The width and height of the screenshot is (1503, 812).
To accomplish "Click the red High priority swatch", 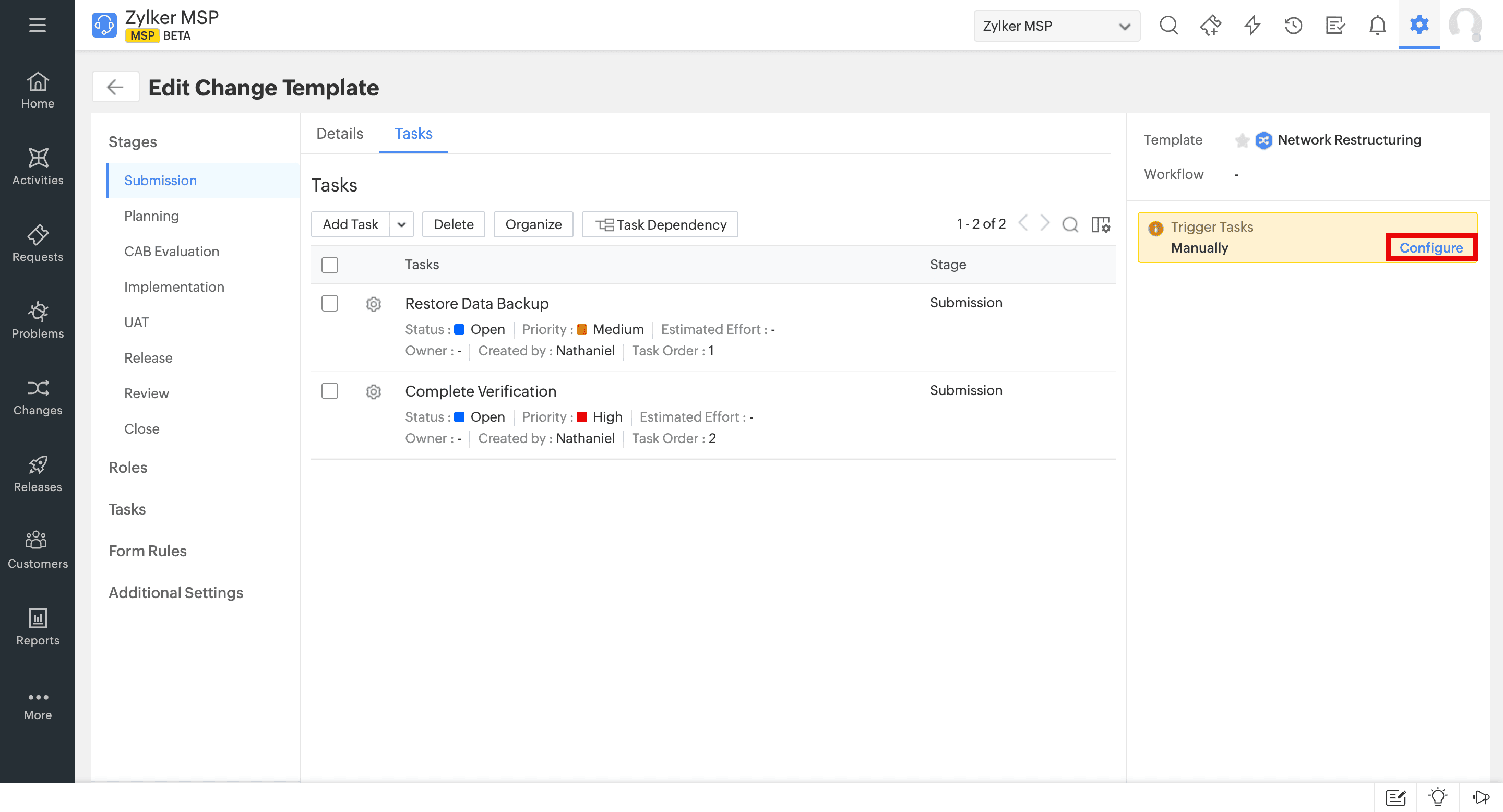I will click(582, 417).
